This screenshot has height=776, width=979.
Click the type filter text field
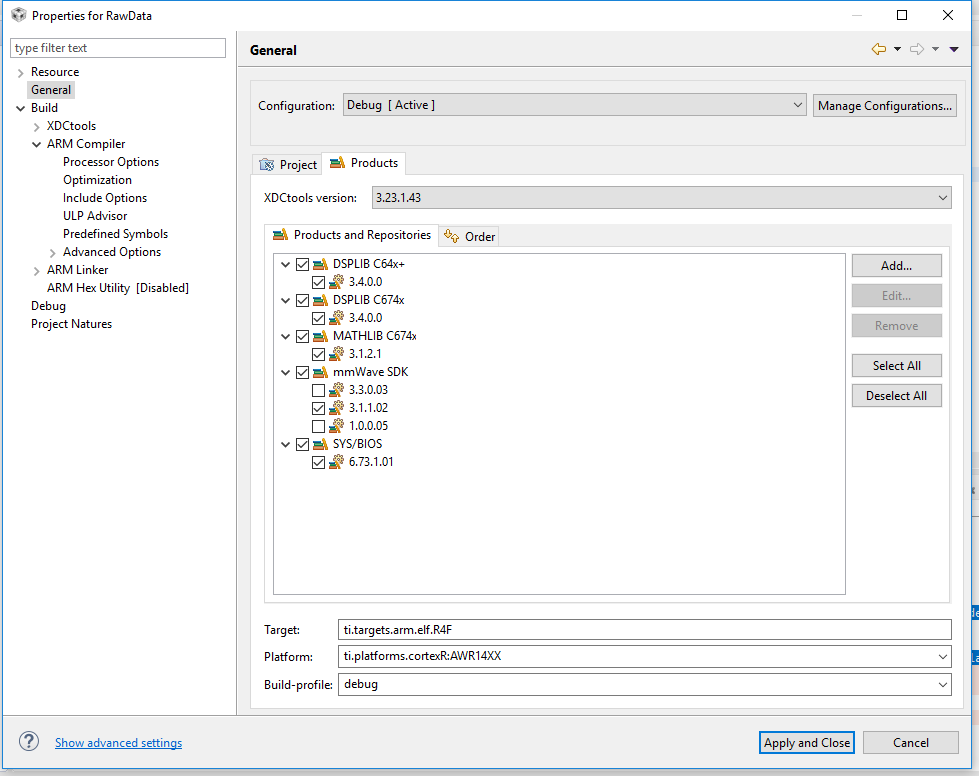[x=118, y=48]
